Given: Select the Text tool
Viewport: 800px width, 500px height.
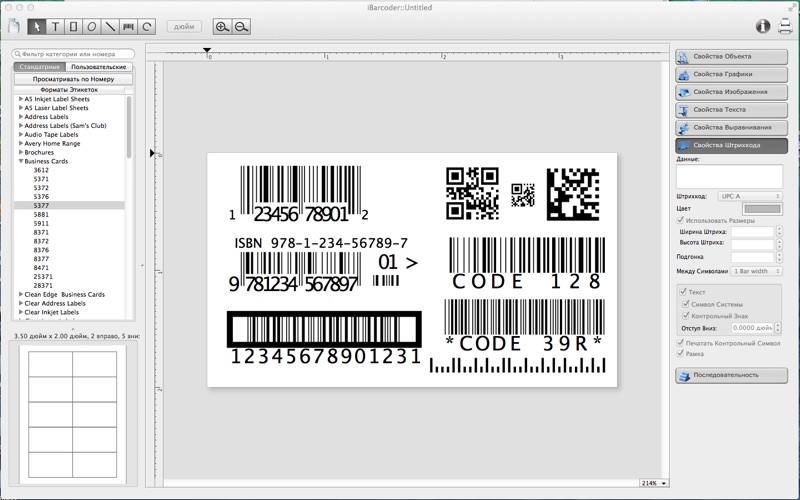Looking at the screenshot, I should [55, 27].
